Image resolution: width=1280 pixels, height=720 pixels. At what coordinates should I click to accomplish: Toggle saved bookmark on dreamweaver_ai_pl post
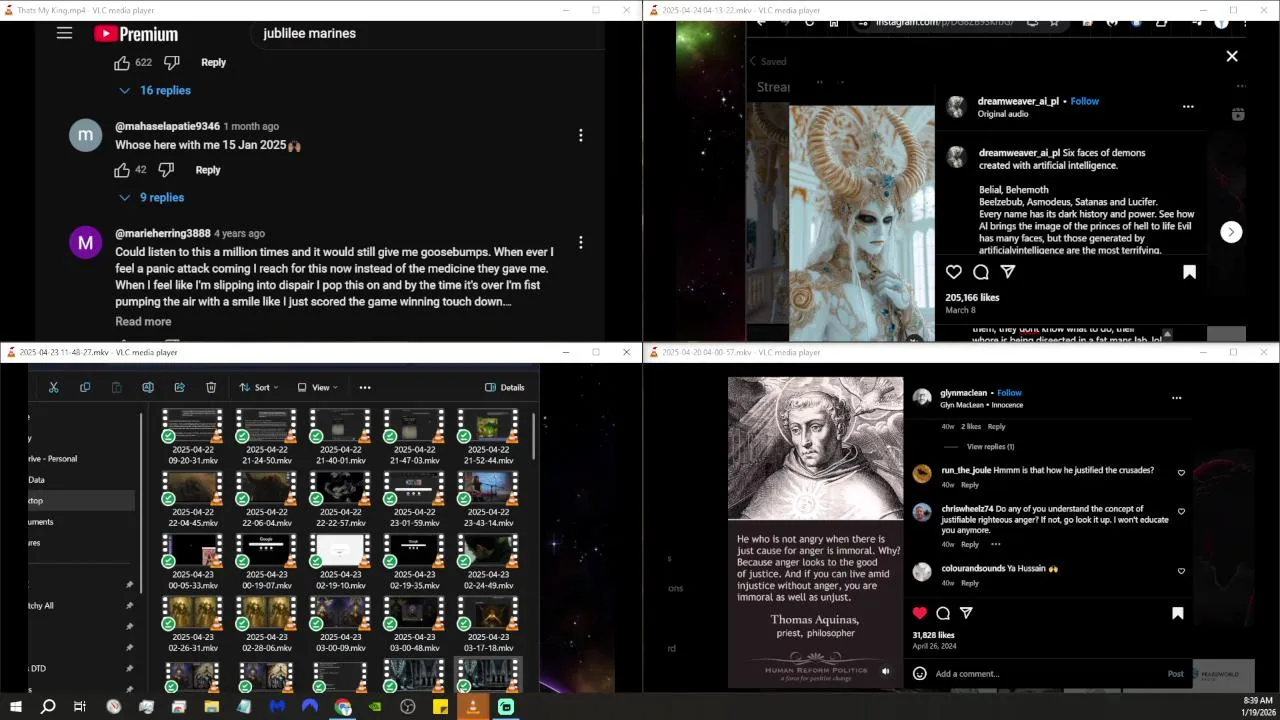pyautogui.click(x=1189, y=272)
